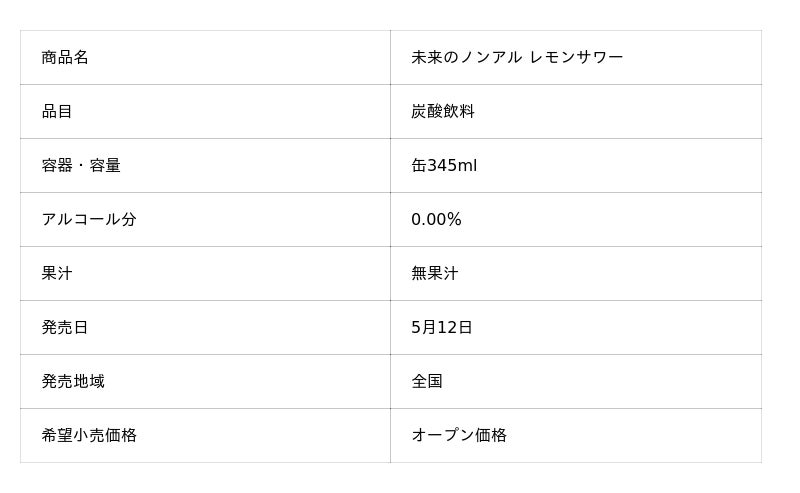Click the アルコール分 label cell
The image size is (800, 493).
pyautogui.click(x=89, y=220)
